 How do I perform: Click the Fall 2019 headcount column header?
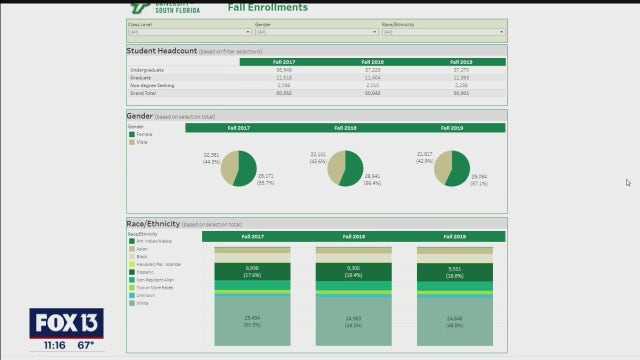(461, 62)
